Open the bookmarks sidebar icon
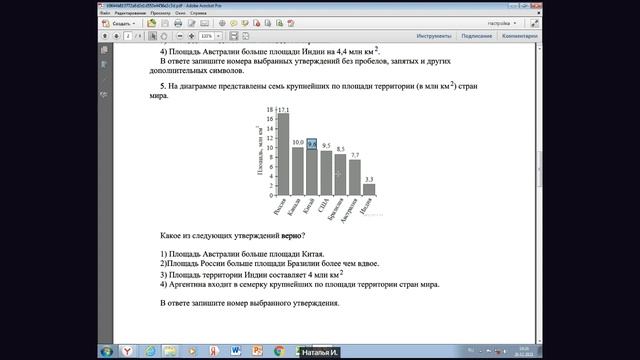The width and height of the screenshot is (640, 360). click(104, 65)
